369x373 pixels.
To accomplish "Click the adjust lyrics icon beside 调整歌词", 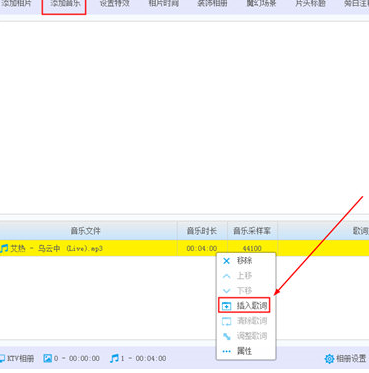I will (x=226, y=336).
